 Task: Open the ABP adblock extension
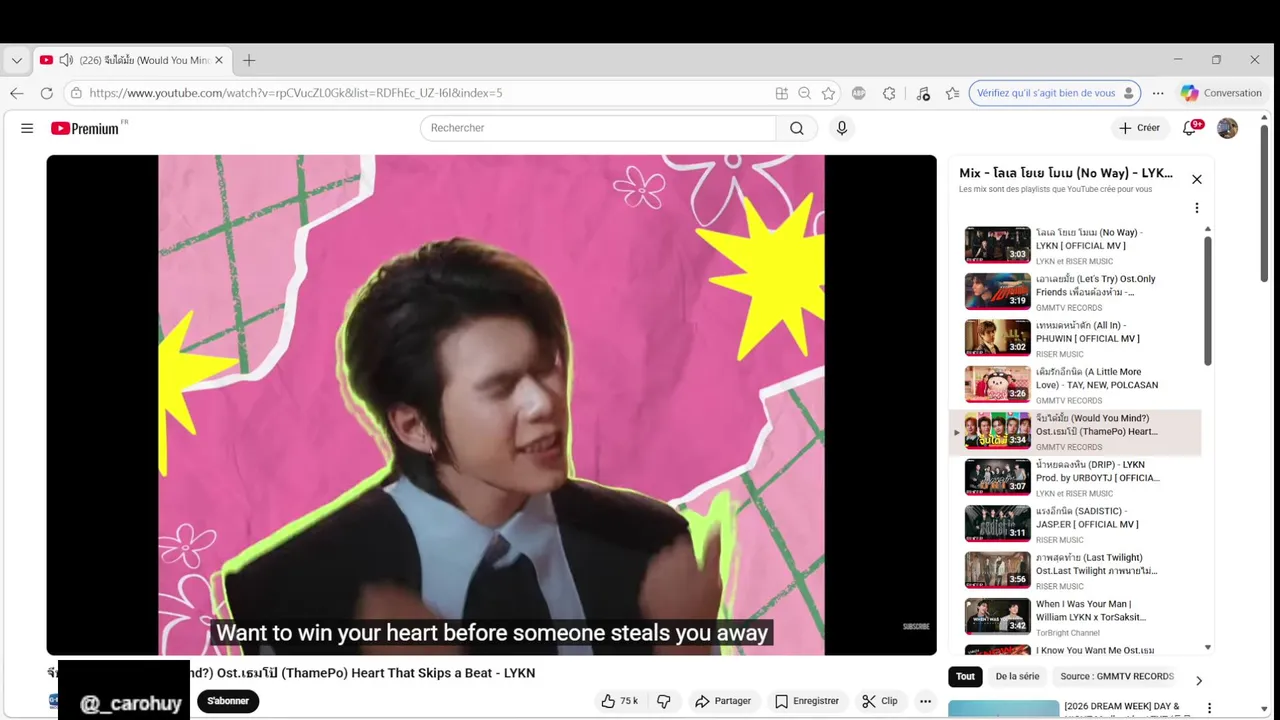pos(858,93)
